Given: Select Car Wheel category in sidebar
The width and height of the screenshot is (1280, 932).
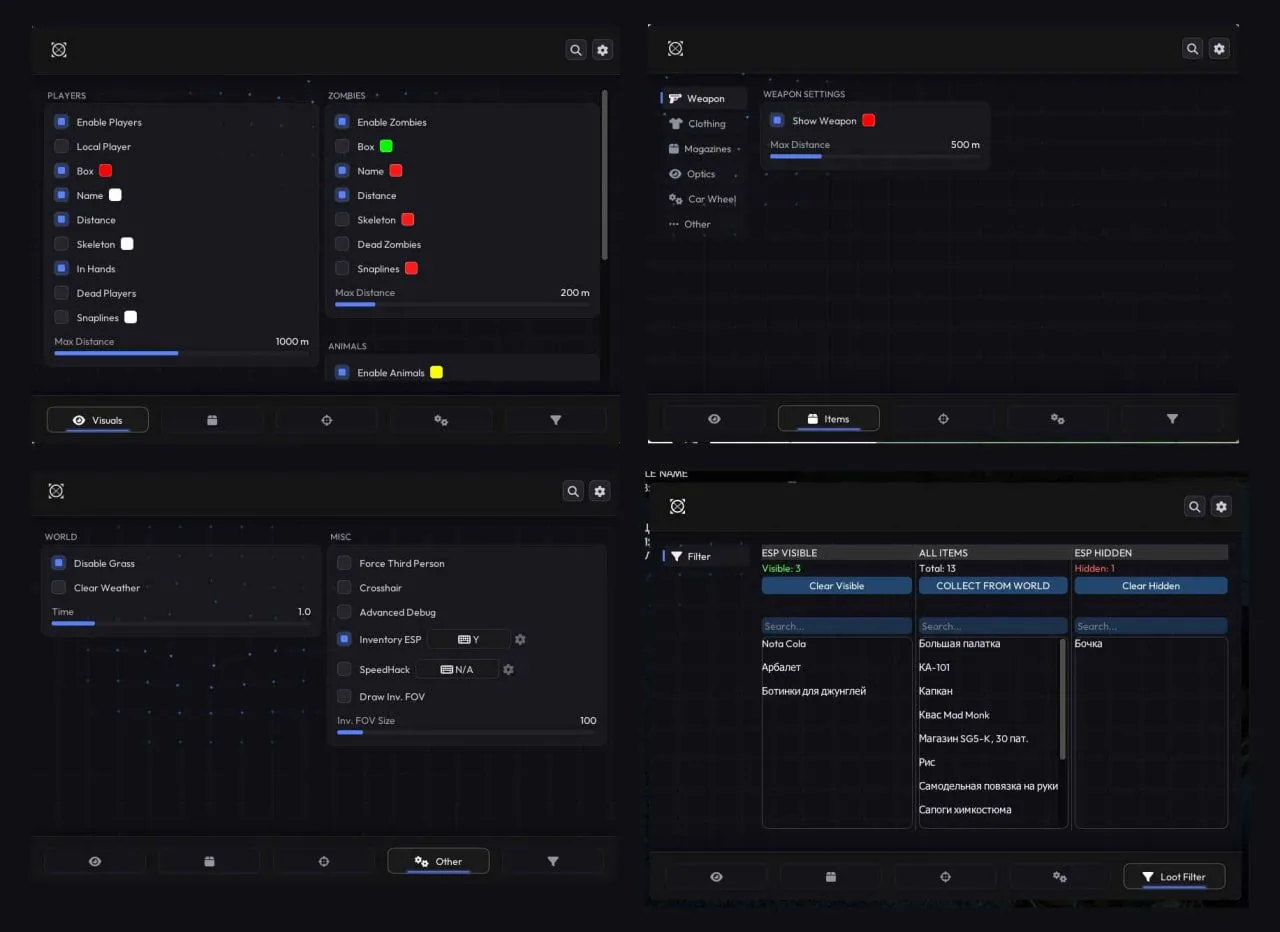Looking at the screenshot, I should click(705, 199).
